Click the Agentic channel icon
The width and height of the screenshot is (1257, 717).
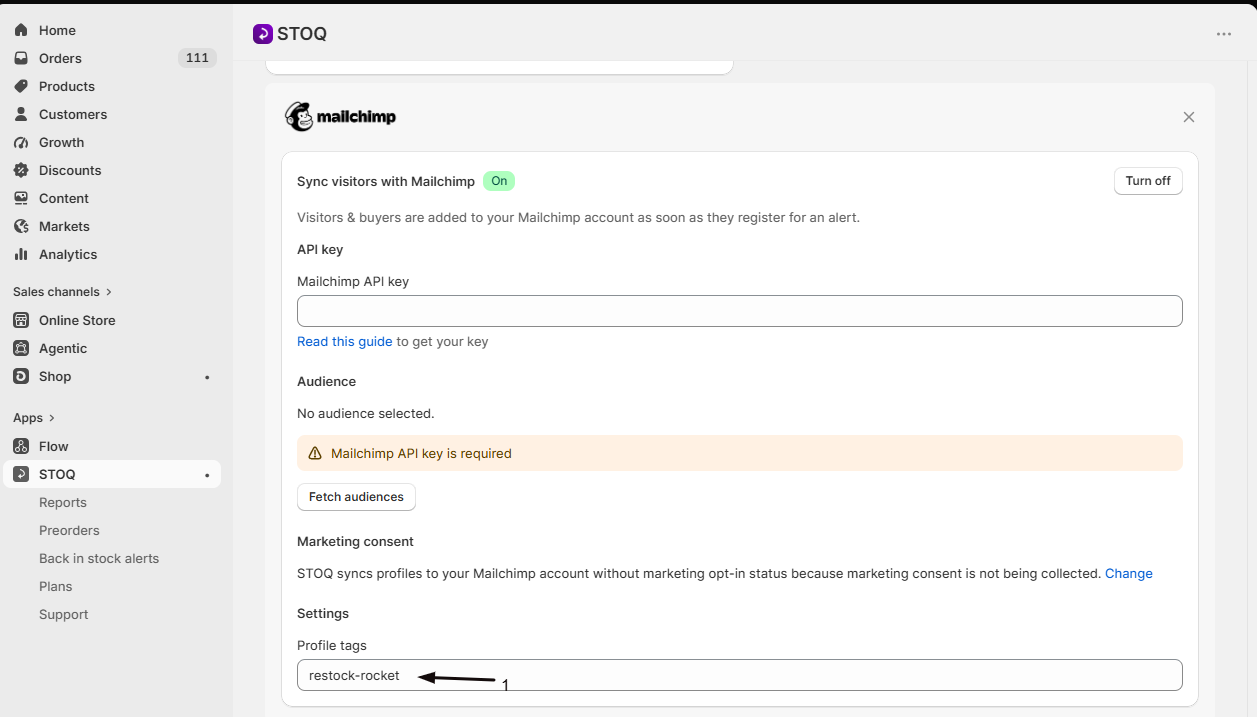21,348
